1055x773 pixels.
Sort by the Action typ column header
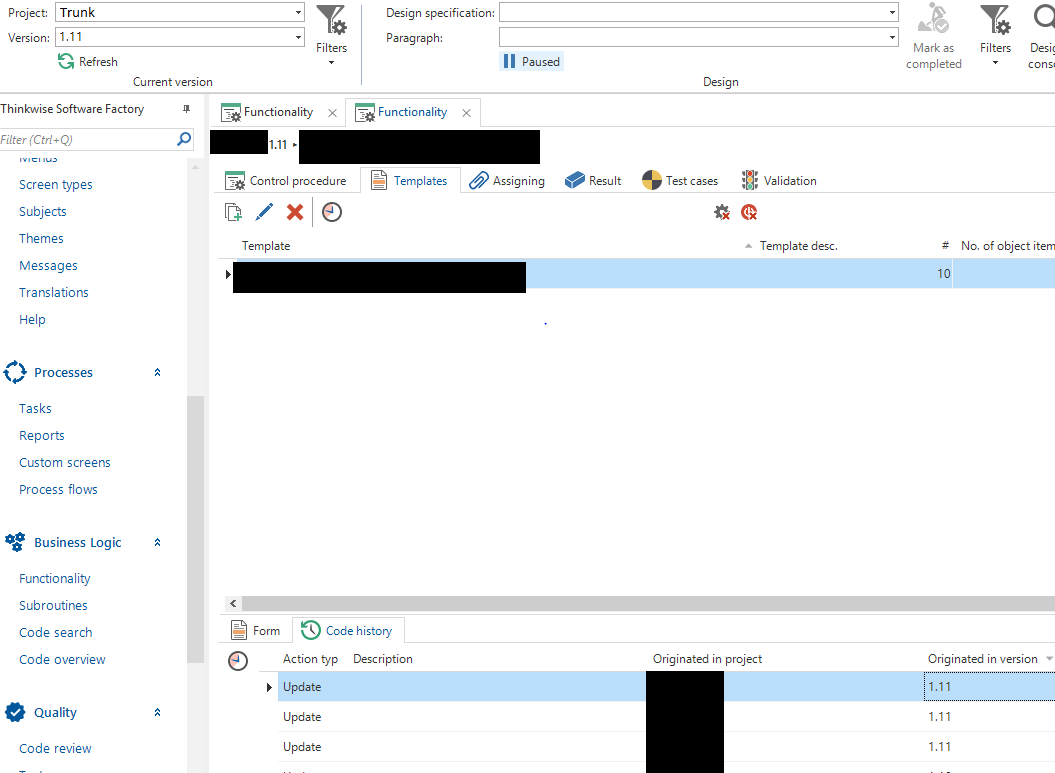coord(310,659)
